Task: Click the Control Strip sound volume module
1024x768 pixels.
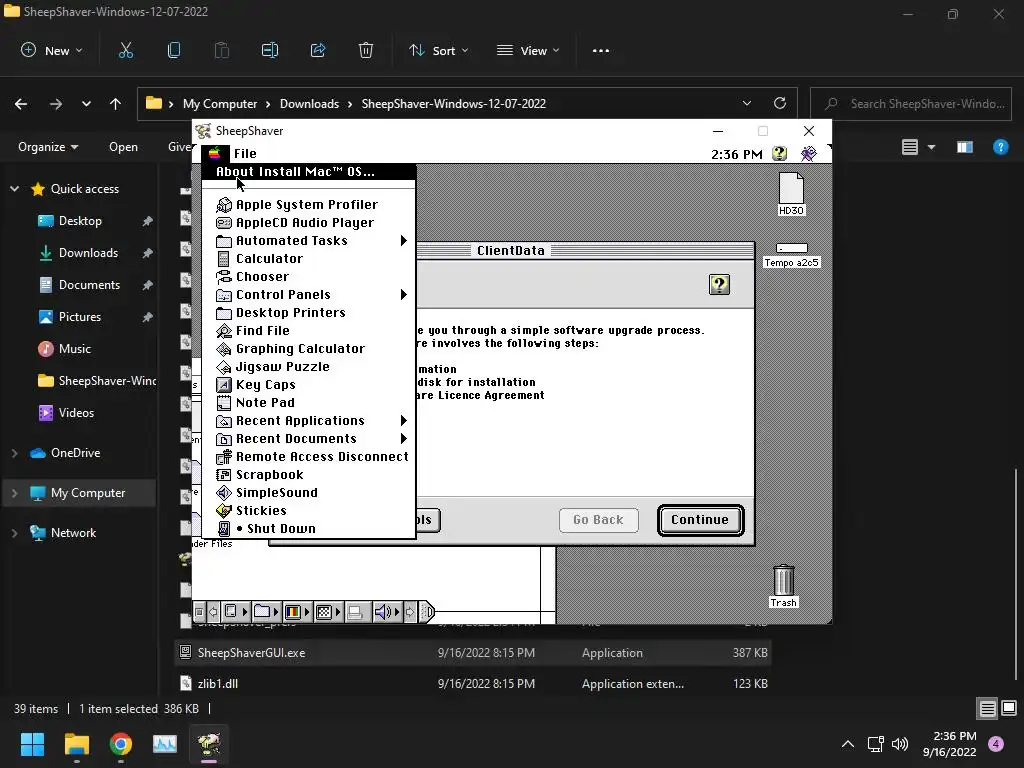Action: [387, 612]
